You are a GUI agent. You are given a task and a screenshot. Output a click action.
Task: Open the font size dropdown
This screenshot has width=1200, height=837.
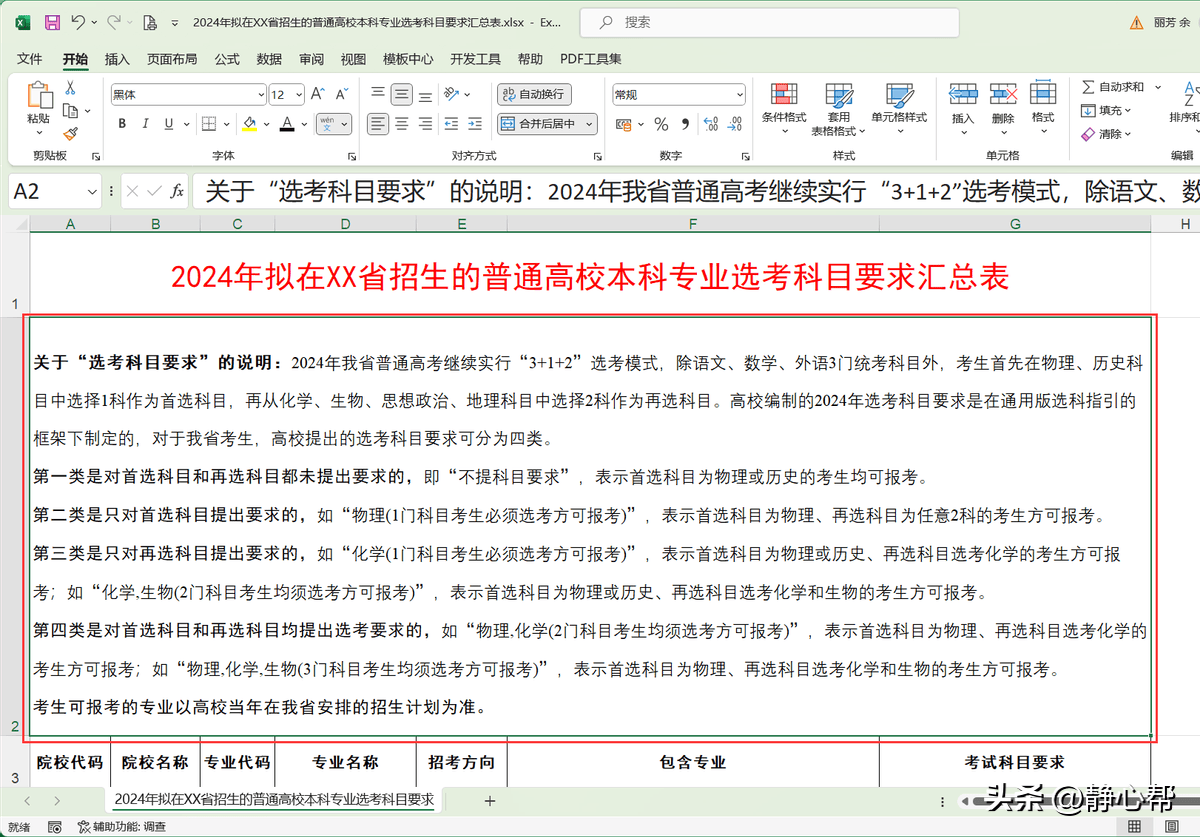299,94
